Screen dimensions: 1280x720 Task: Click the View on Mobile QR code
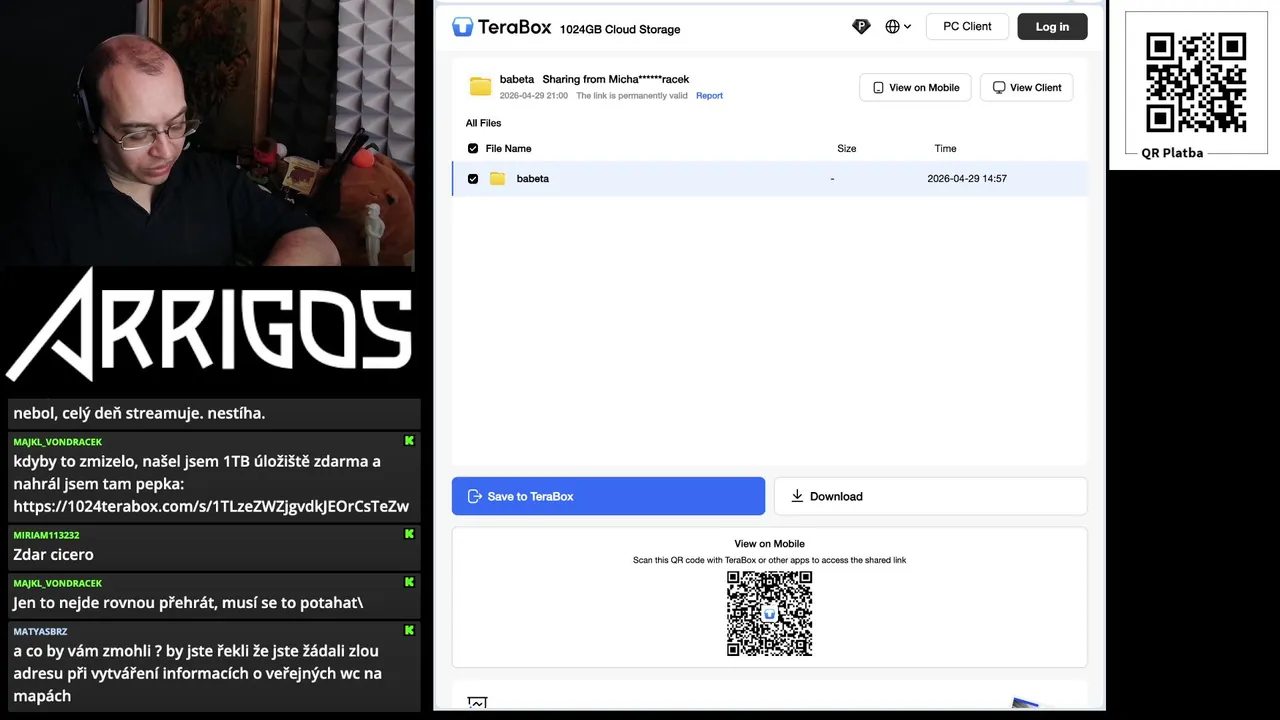click(769, 613)
